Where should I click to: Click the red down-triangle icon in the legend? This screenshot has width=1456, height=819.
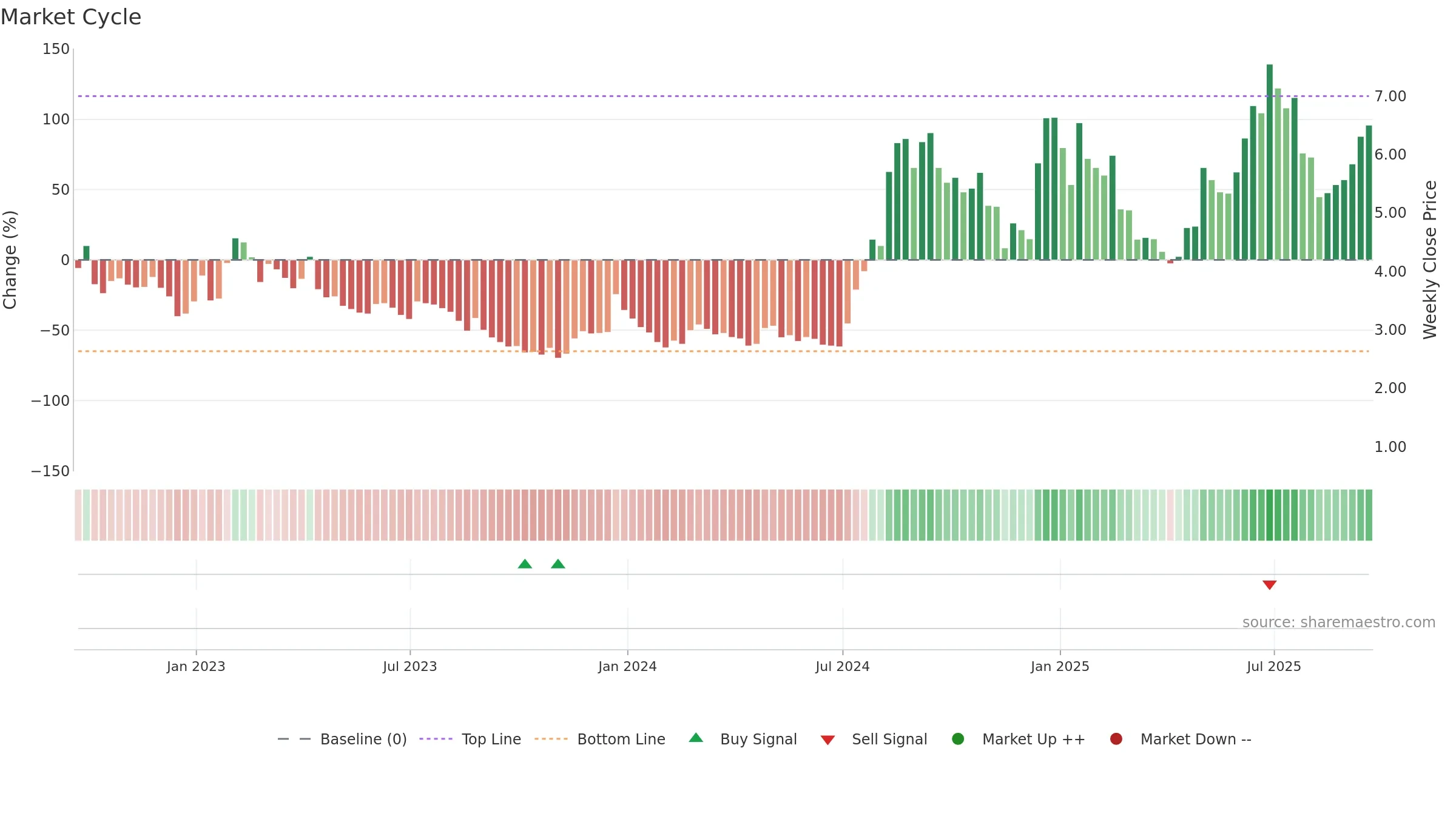tap(827, 740)
